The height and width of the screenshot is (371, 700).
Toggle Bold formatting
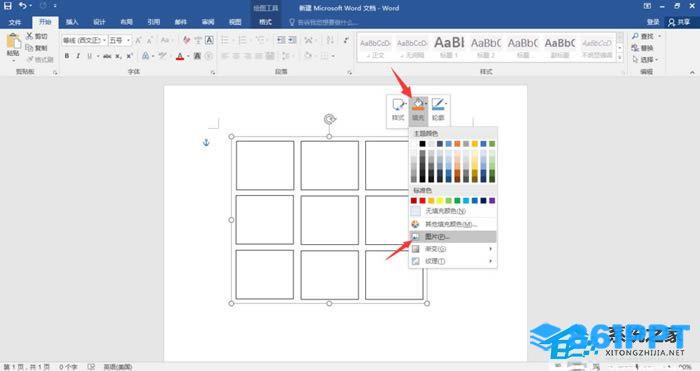[67, 56]
